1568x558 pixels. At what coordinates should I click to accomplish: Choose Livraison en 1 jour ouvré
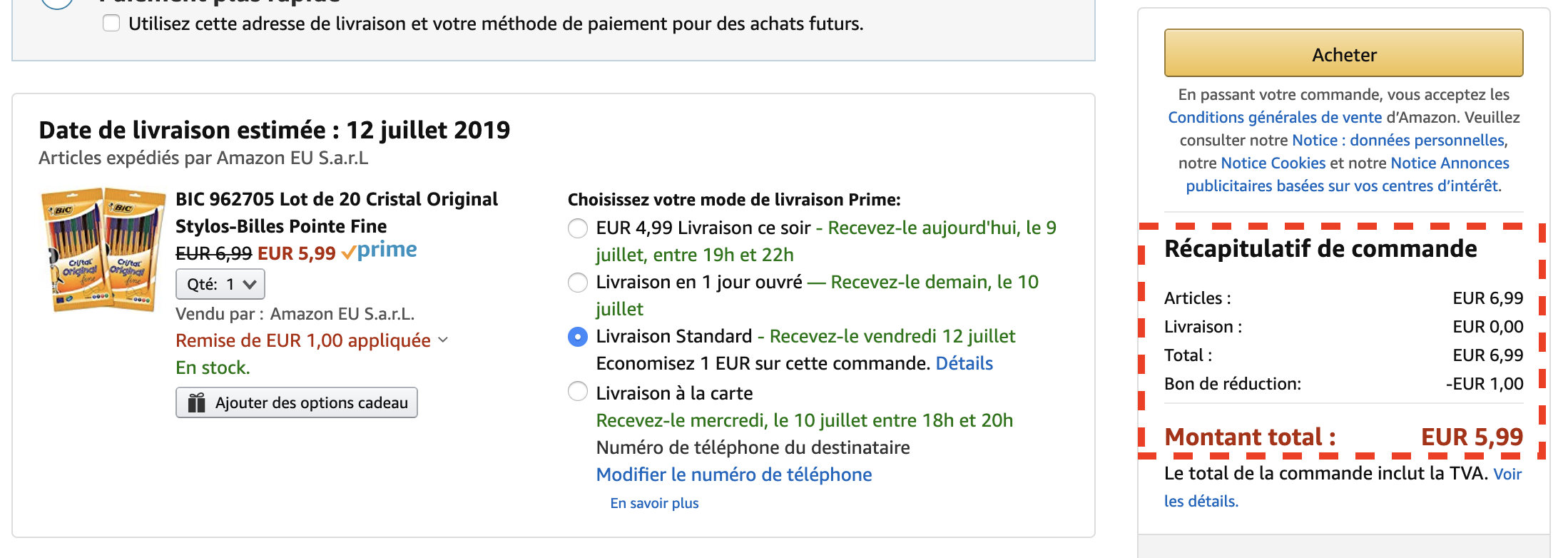[x=578, y=283]
